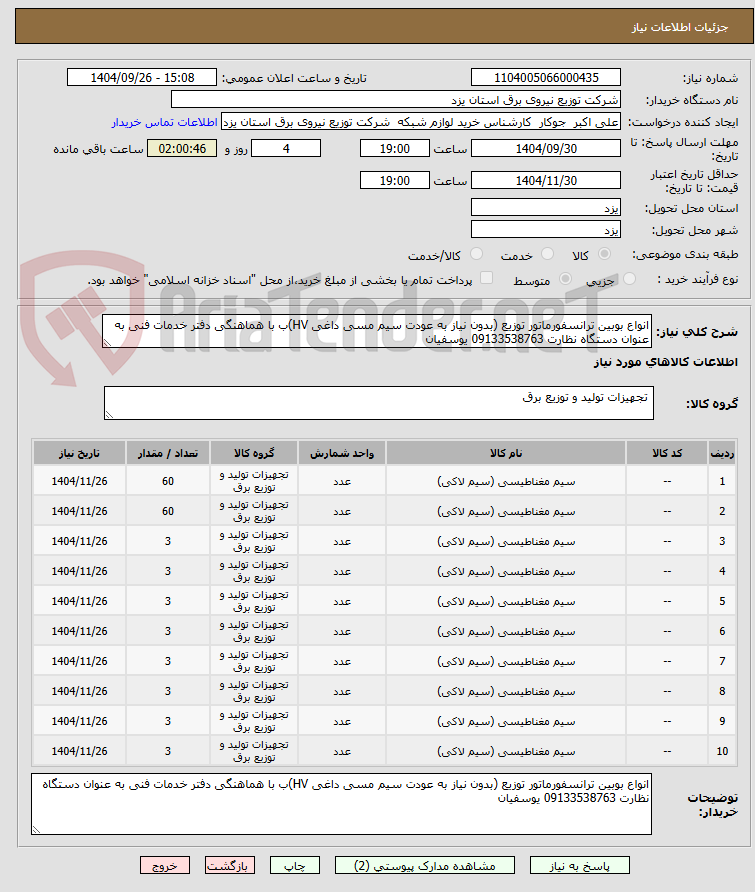
Task: Click the ردیف column header
Action: [x=722, y=453]
